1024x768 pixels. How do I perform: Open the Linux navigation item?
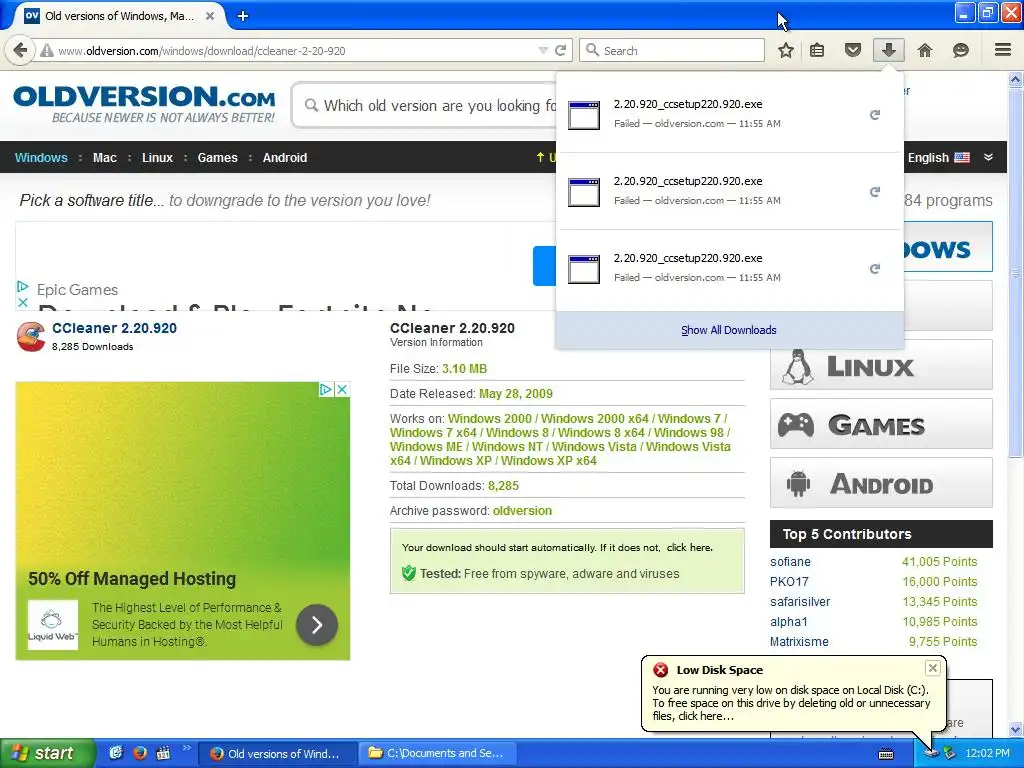pyautogui.click(x=157, y=157)
